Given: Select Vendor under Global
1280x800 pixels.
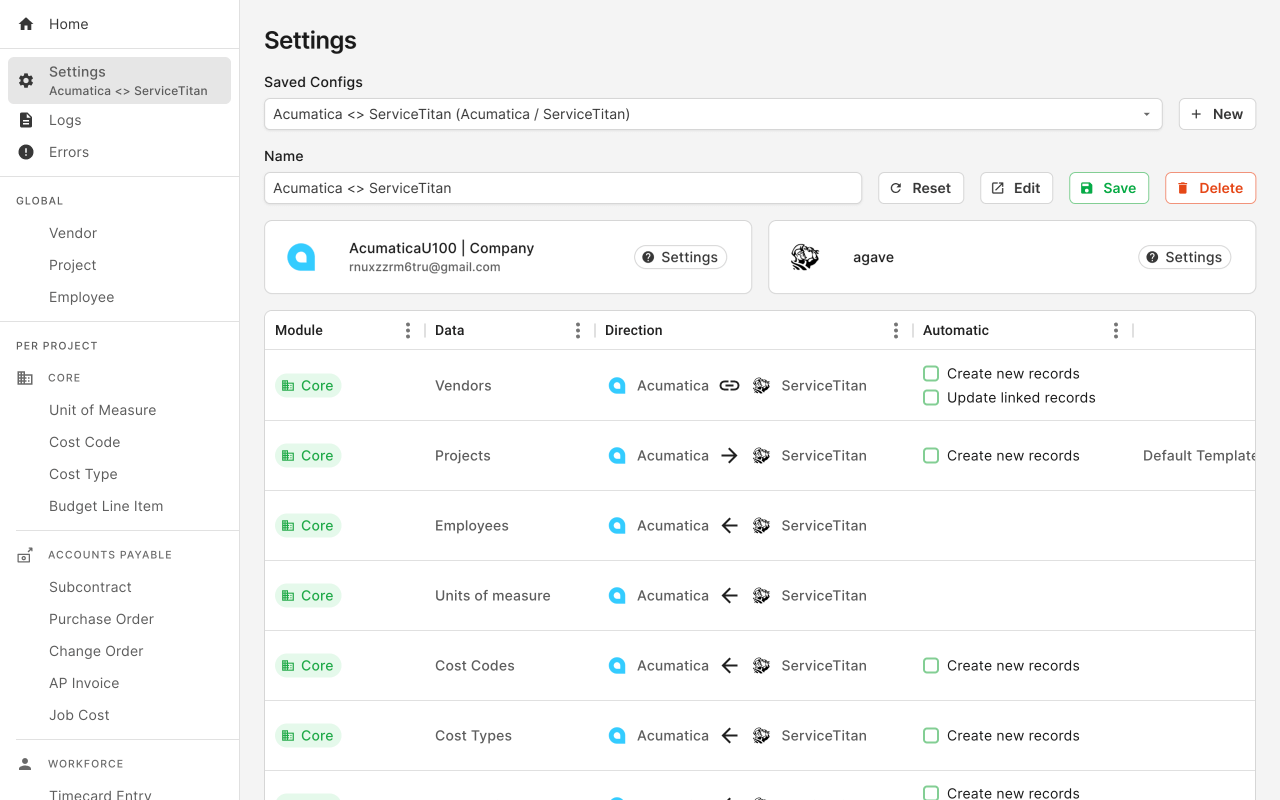Looking at the screenshot, I should coord(73,233).
